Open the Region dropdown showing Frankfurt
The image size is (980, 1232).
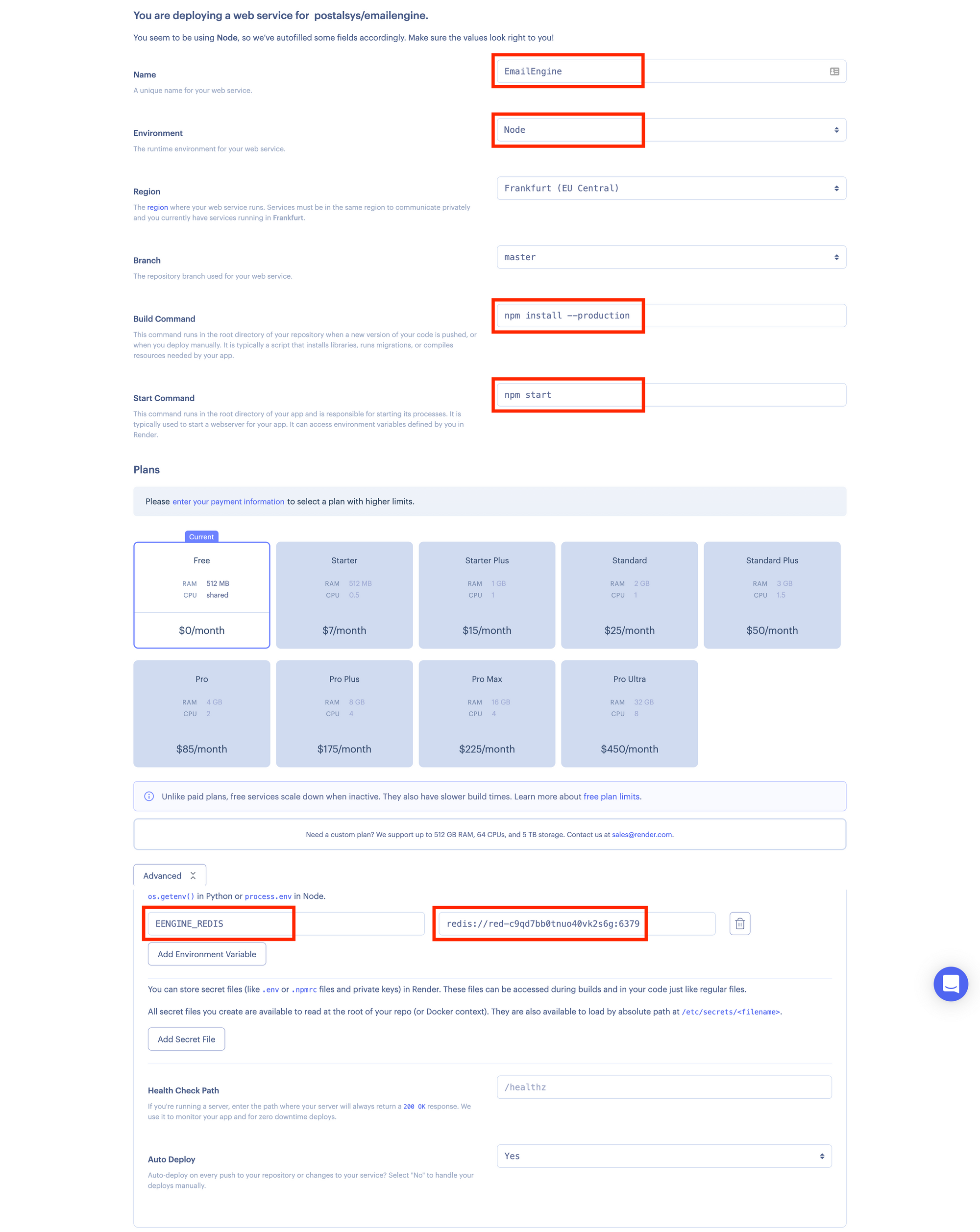click(671, 189)
